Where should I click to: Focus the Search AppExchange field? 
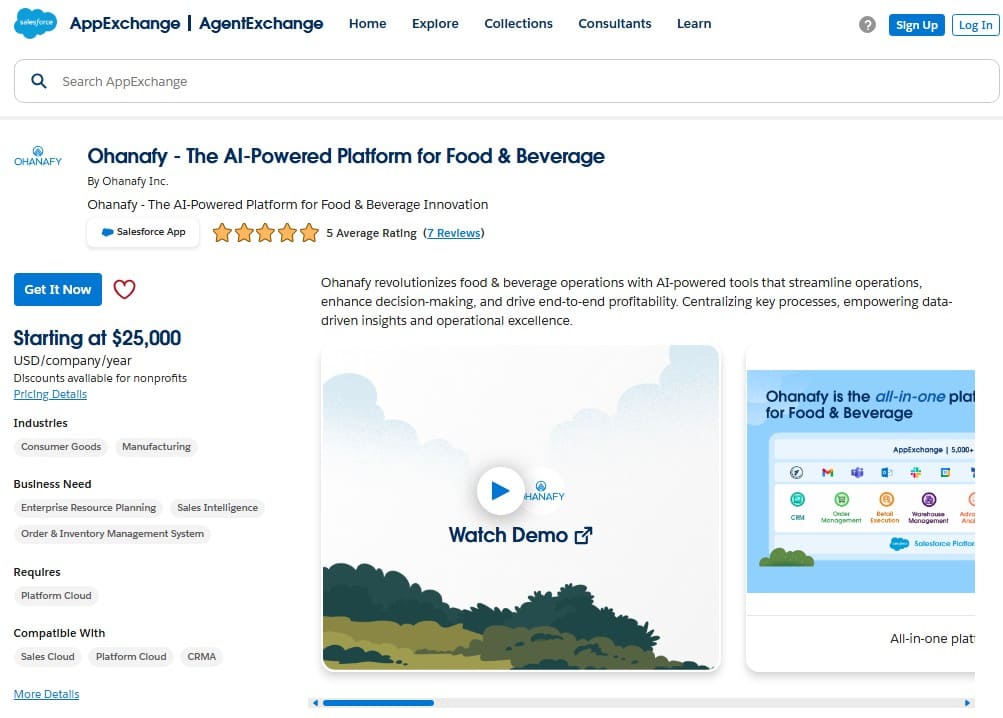507,81
